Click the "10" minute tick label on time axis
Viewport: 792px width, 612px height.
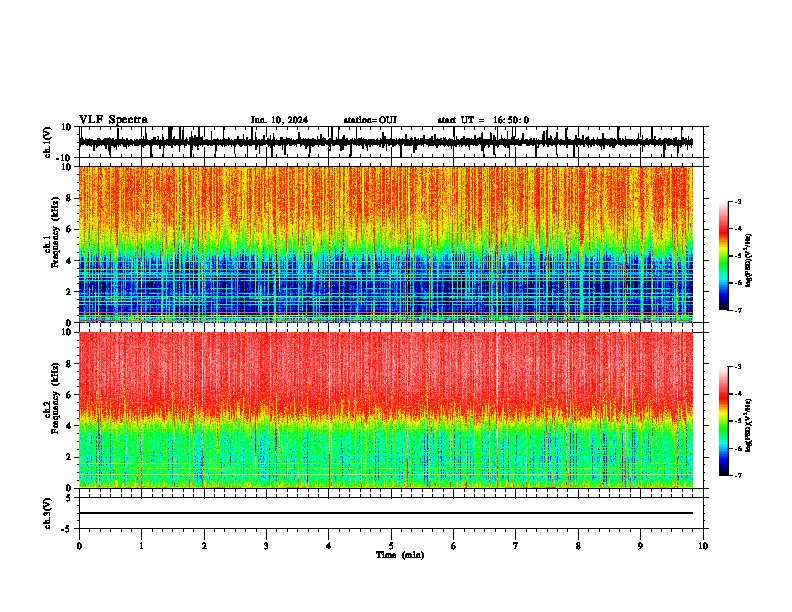coord(703,546)
